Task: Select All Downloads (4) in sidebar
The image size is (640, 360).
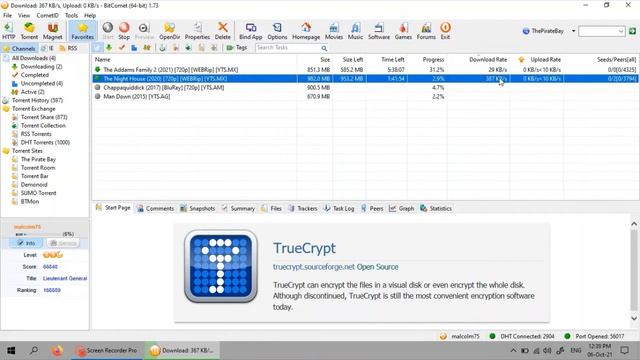Action: tap(33, 58)
